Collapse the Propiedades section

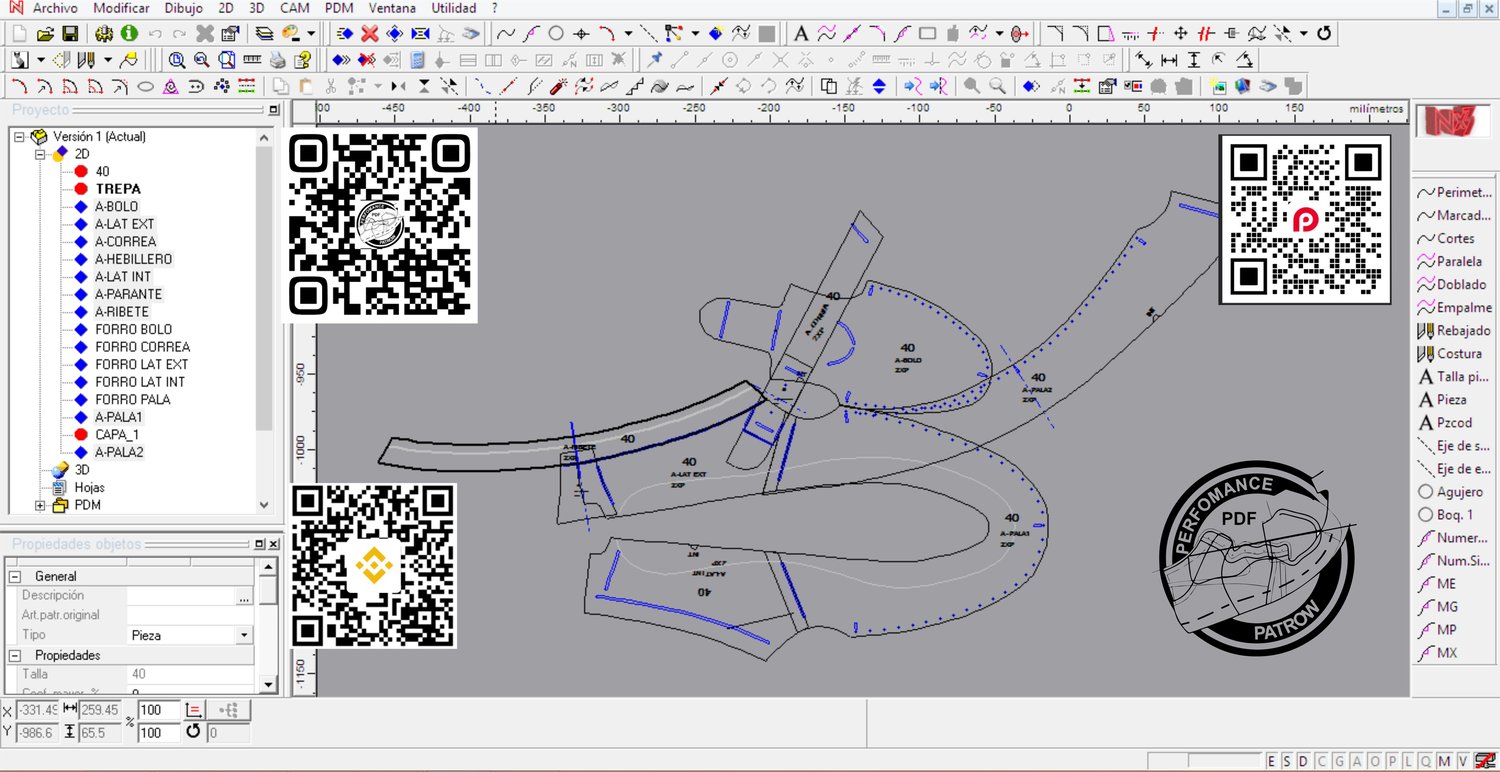pos(15,655)
